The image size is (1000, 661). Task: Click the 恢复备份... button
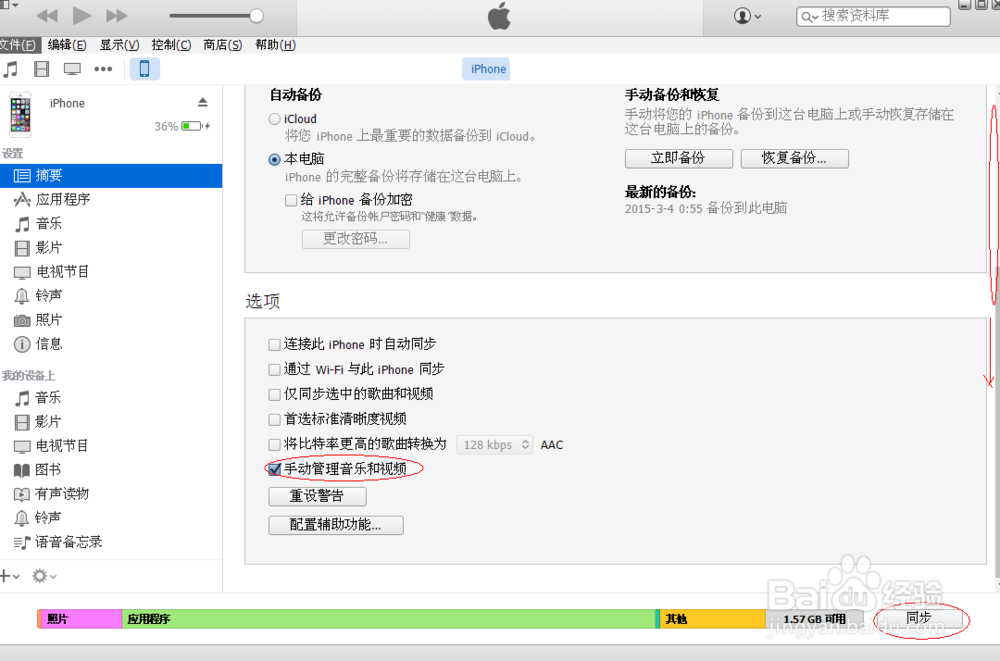[794, 158]
